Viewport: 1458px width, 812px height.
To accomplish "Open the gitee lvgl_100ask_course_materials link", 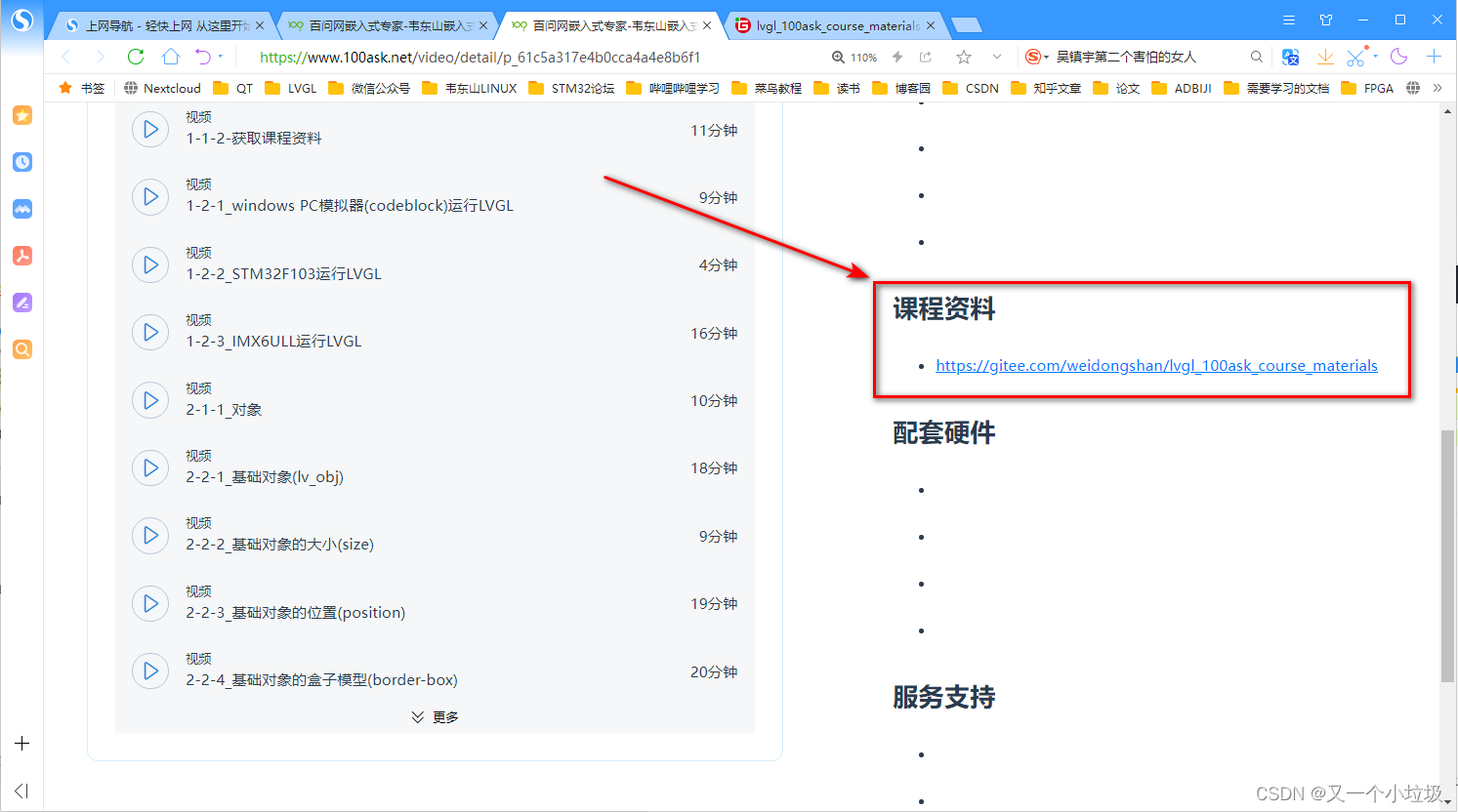I will coord(1156,366).
